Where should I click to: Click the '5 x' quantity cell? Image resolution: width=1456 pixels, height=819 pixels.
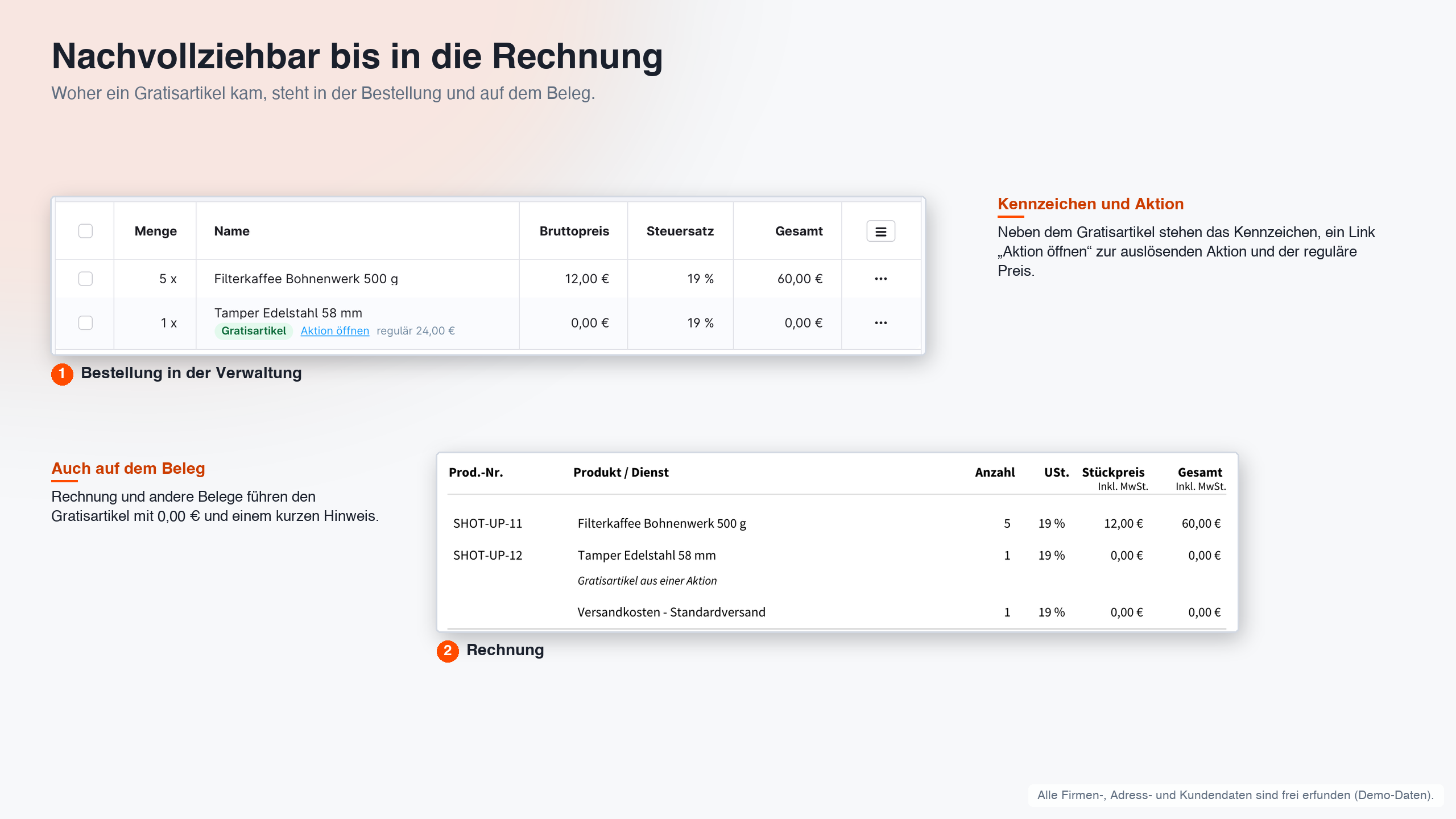[168, 279]
